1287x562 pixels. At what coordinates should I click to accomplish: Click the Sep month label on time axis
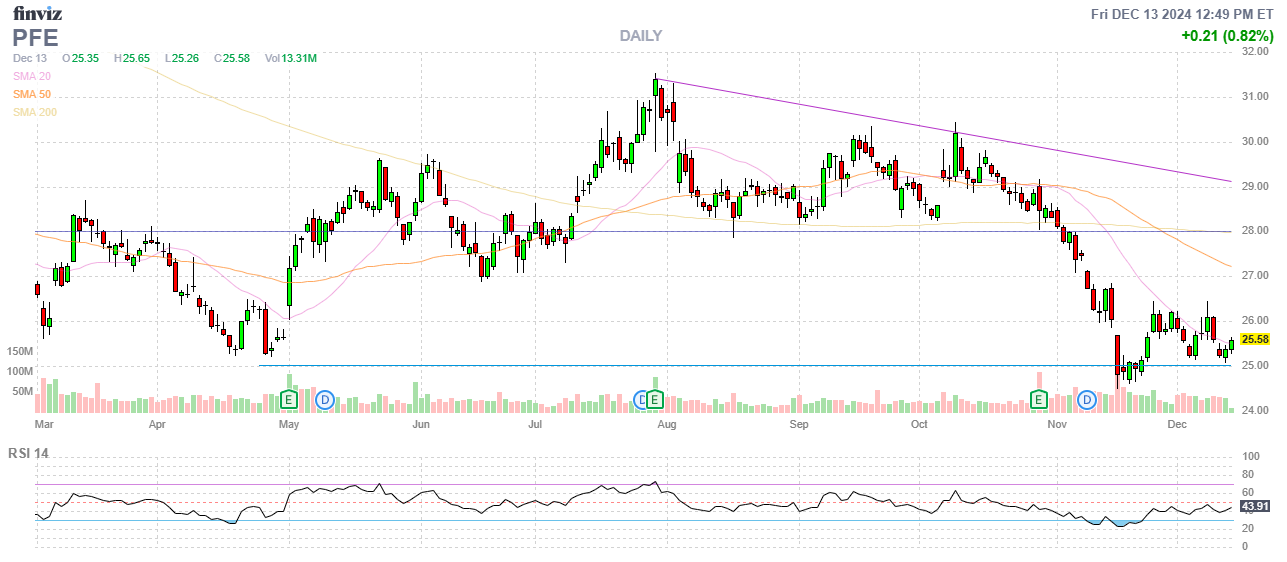[799, 424]
